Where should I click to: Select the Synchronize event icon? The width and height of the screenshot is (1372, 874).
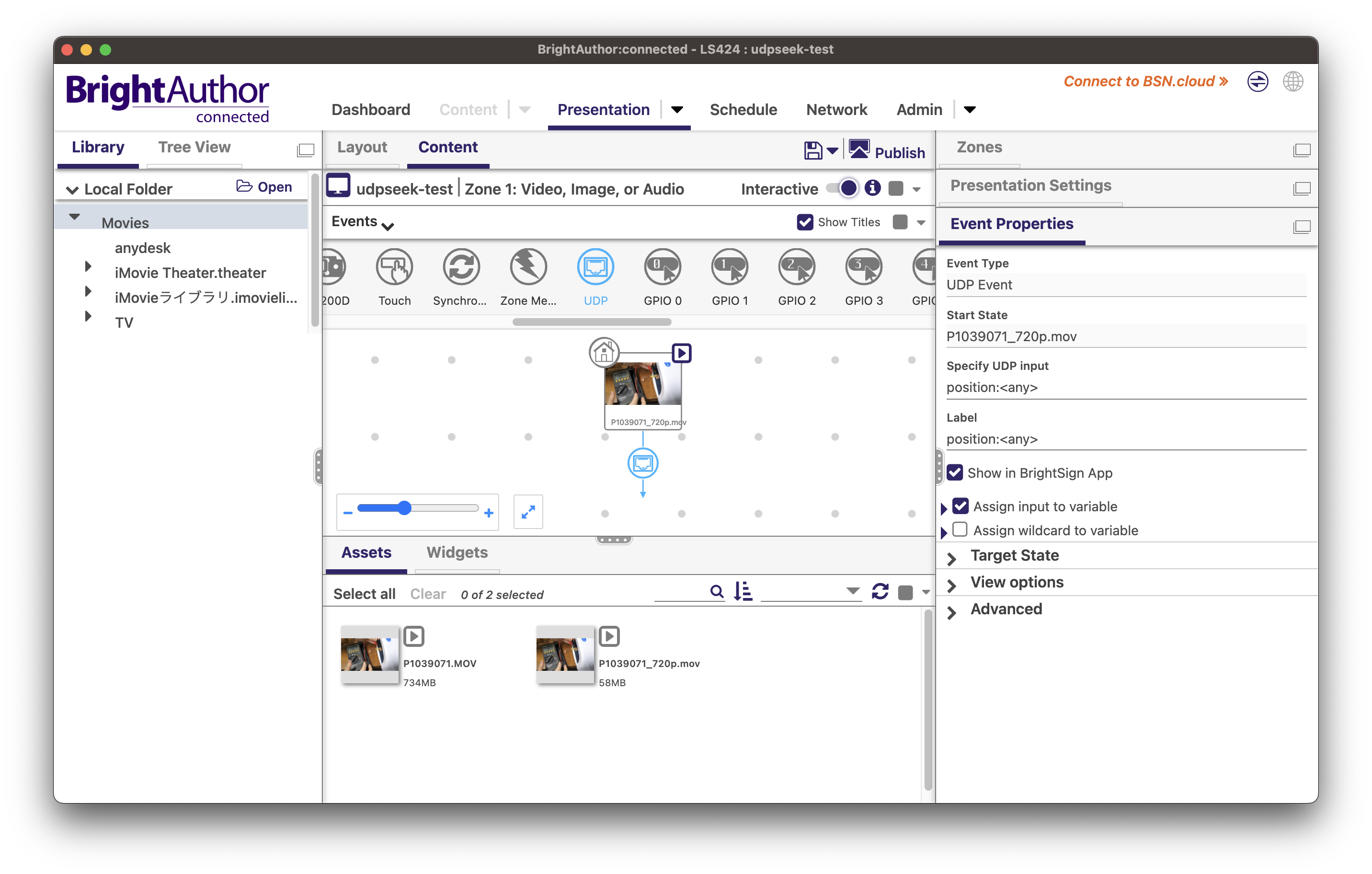point(460,267)
